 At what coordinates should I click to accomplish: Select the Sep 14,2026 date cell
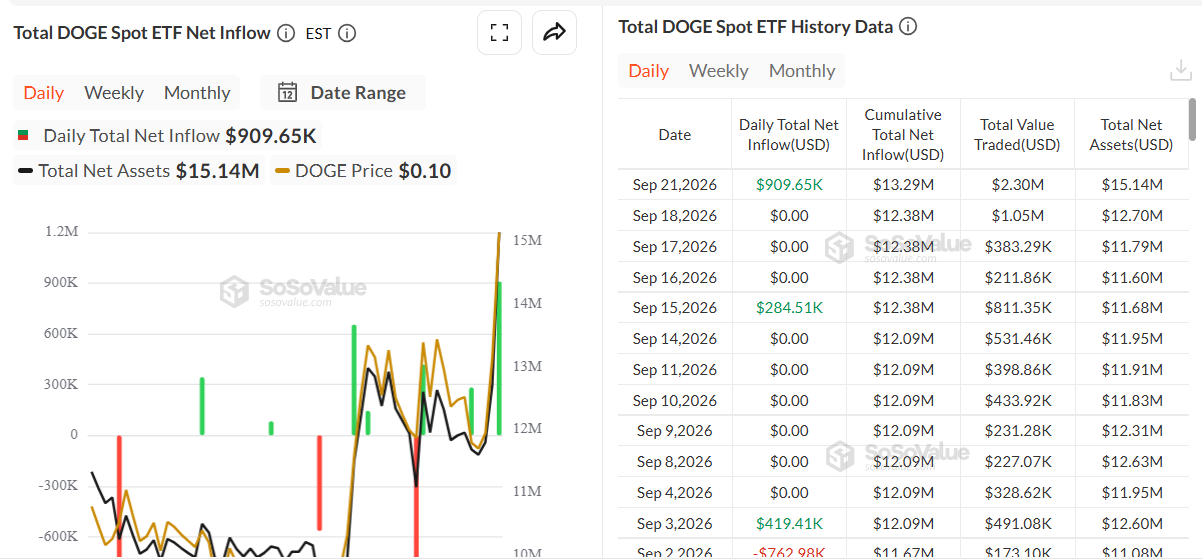(675, 339)
